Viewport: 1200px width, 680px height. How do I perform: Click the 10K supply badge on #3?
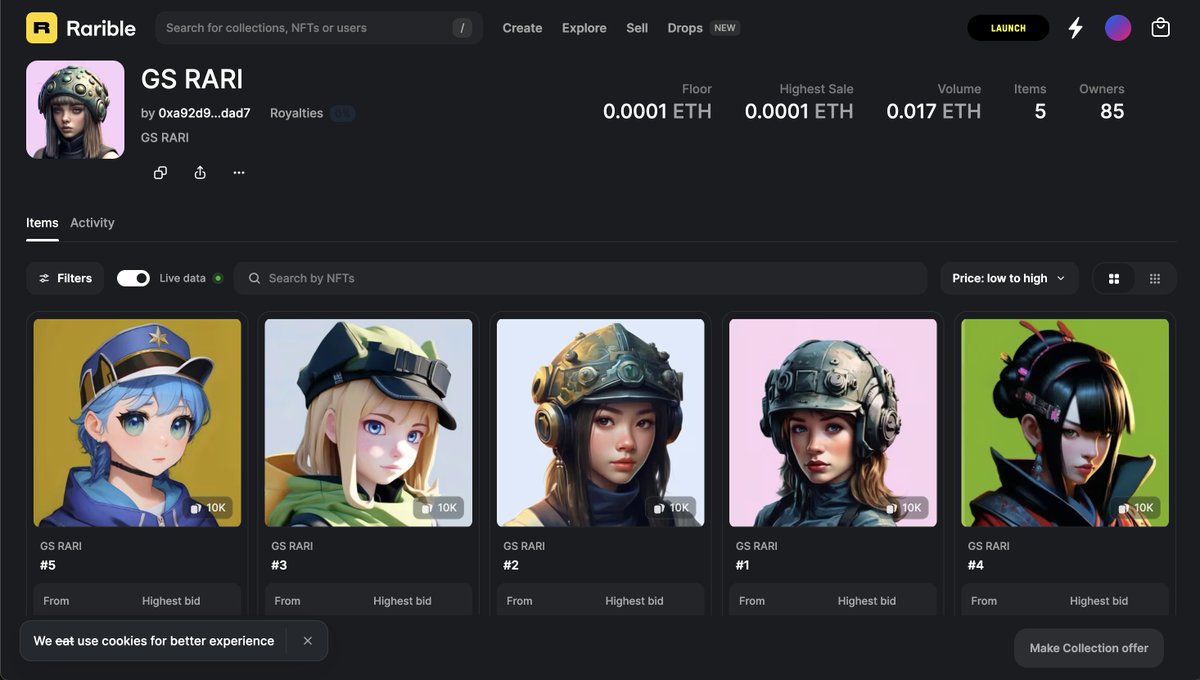click(x=440, y=508)
